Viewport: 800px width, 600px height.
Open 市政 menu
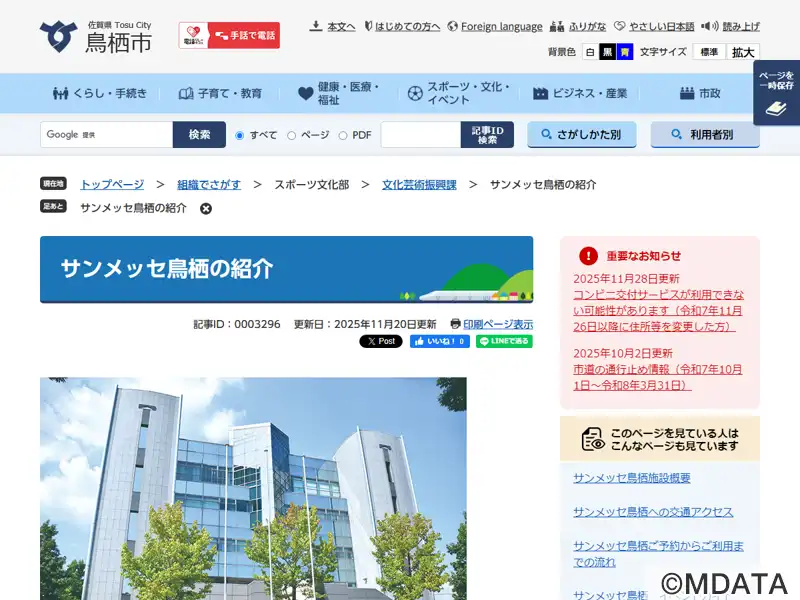tap(700, 93)
